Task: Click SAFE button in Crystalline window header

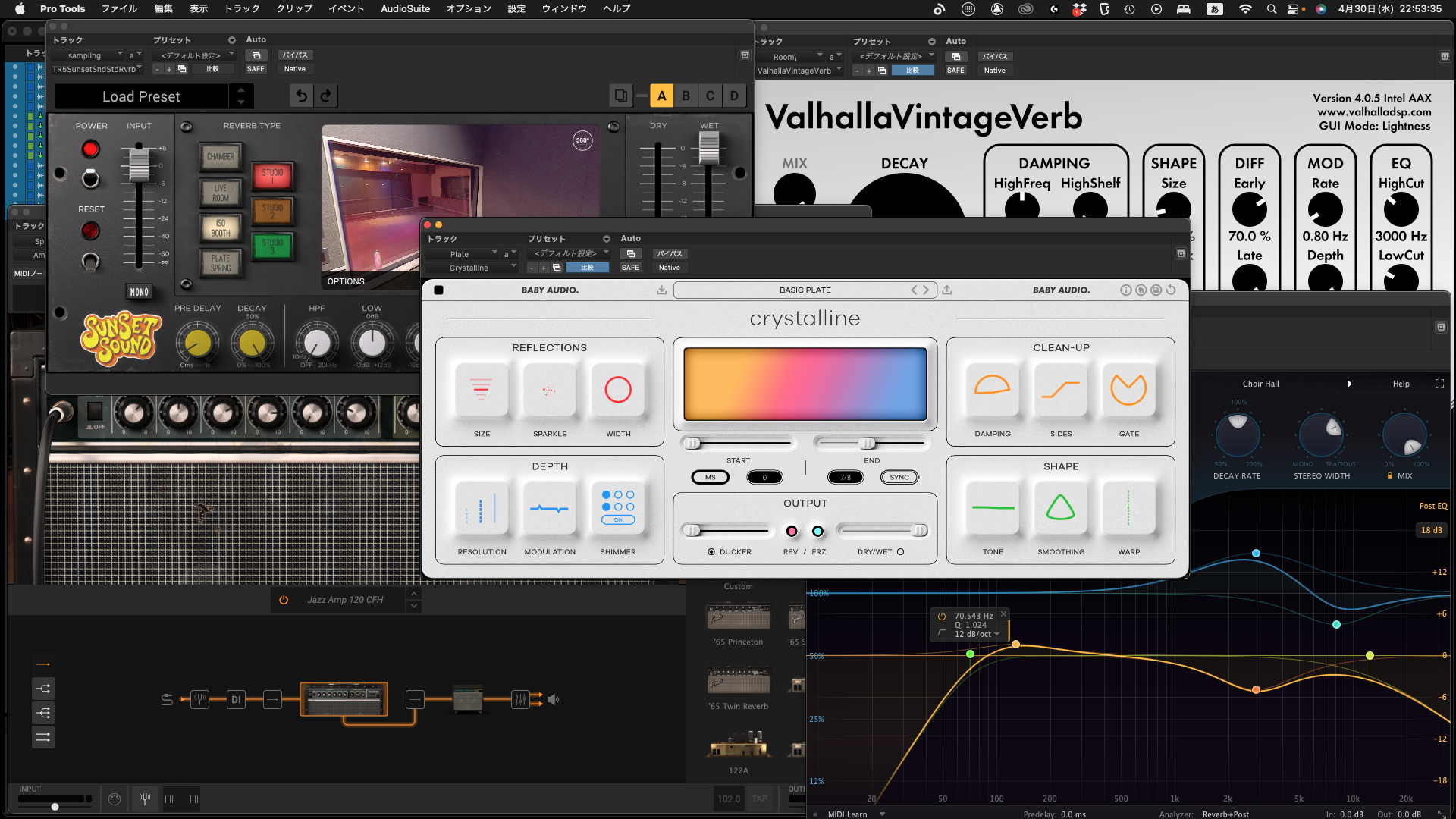Action: [630, 268]
